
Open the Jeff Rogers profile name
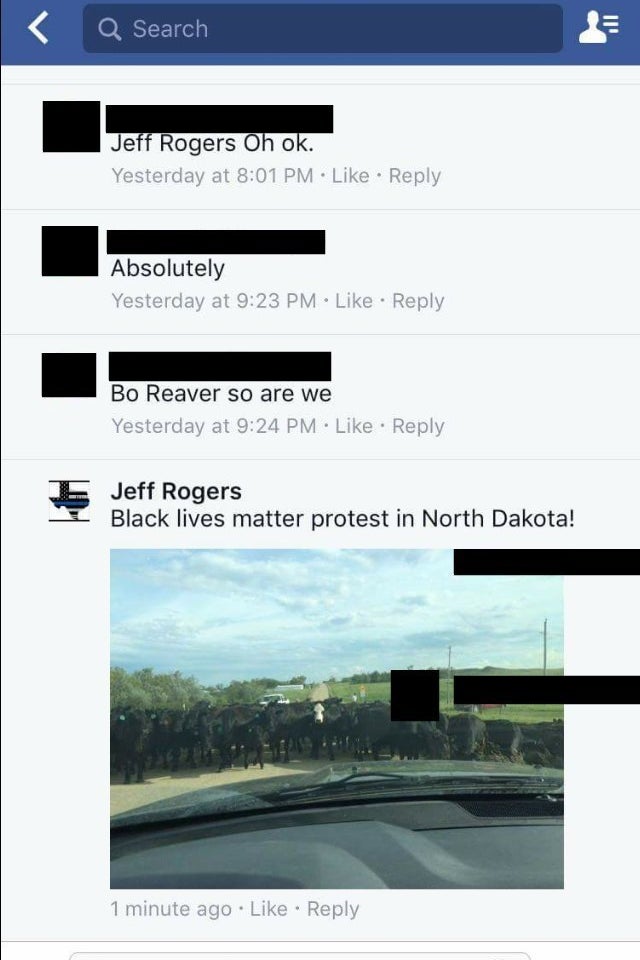pyautogui.click(x=176, y=491)
